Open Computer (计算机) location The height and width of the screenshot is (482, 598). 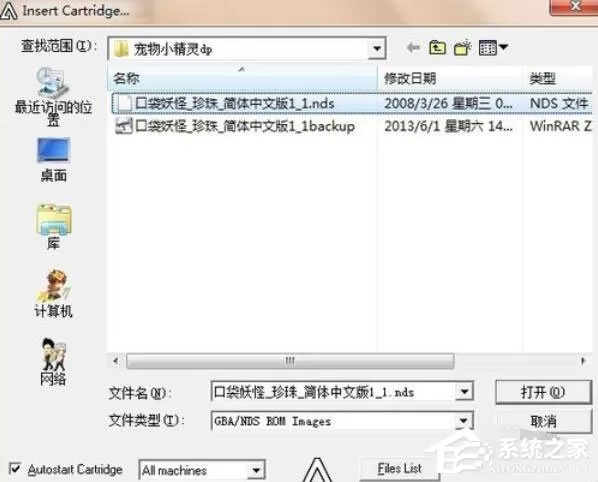point(53,294)
